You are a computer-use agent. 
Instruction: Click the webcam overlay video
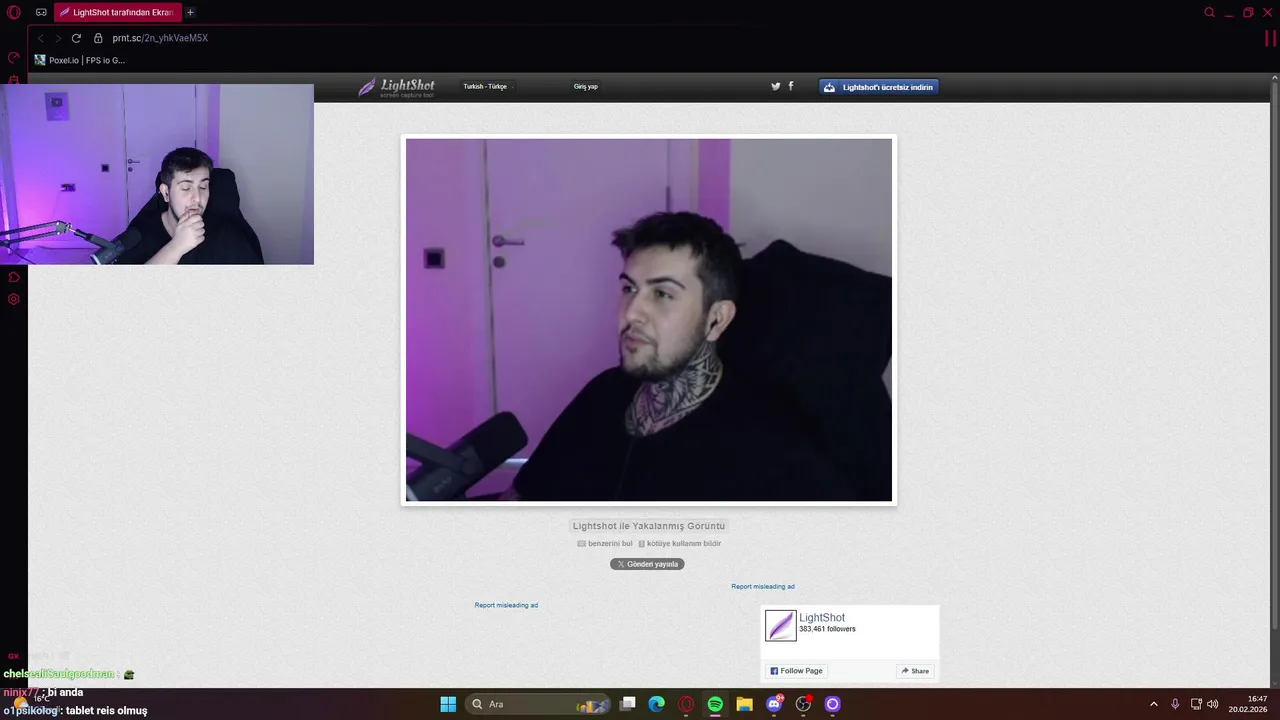pos(157,174)
